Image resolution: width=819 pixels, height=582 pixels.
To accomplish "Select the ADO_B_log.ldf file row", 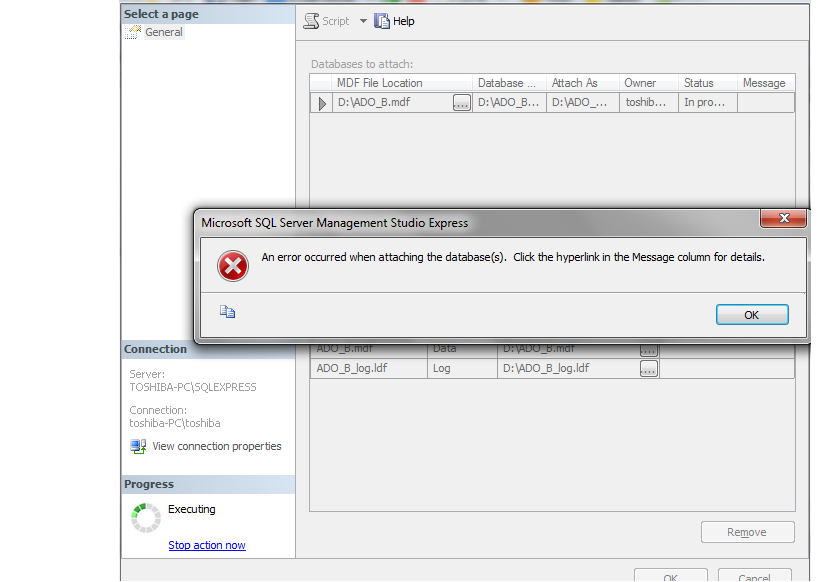I will [x=552, y=368].
